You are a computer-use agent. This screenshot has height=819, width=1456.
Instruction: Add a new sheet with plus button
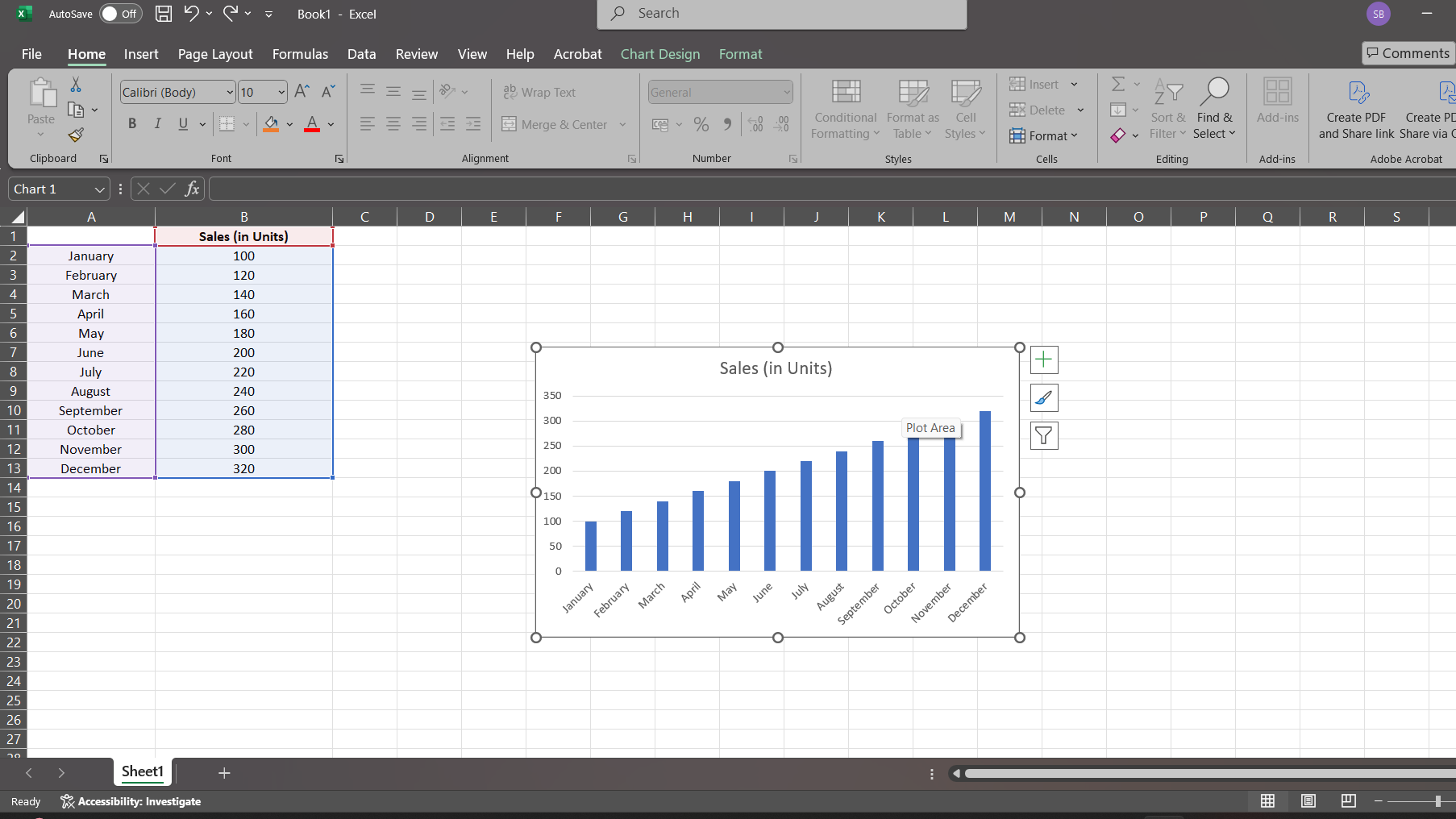[x=224, y=773]
